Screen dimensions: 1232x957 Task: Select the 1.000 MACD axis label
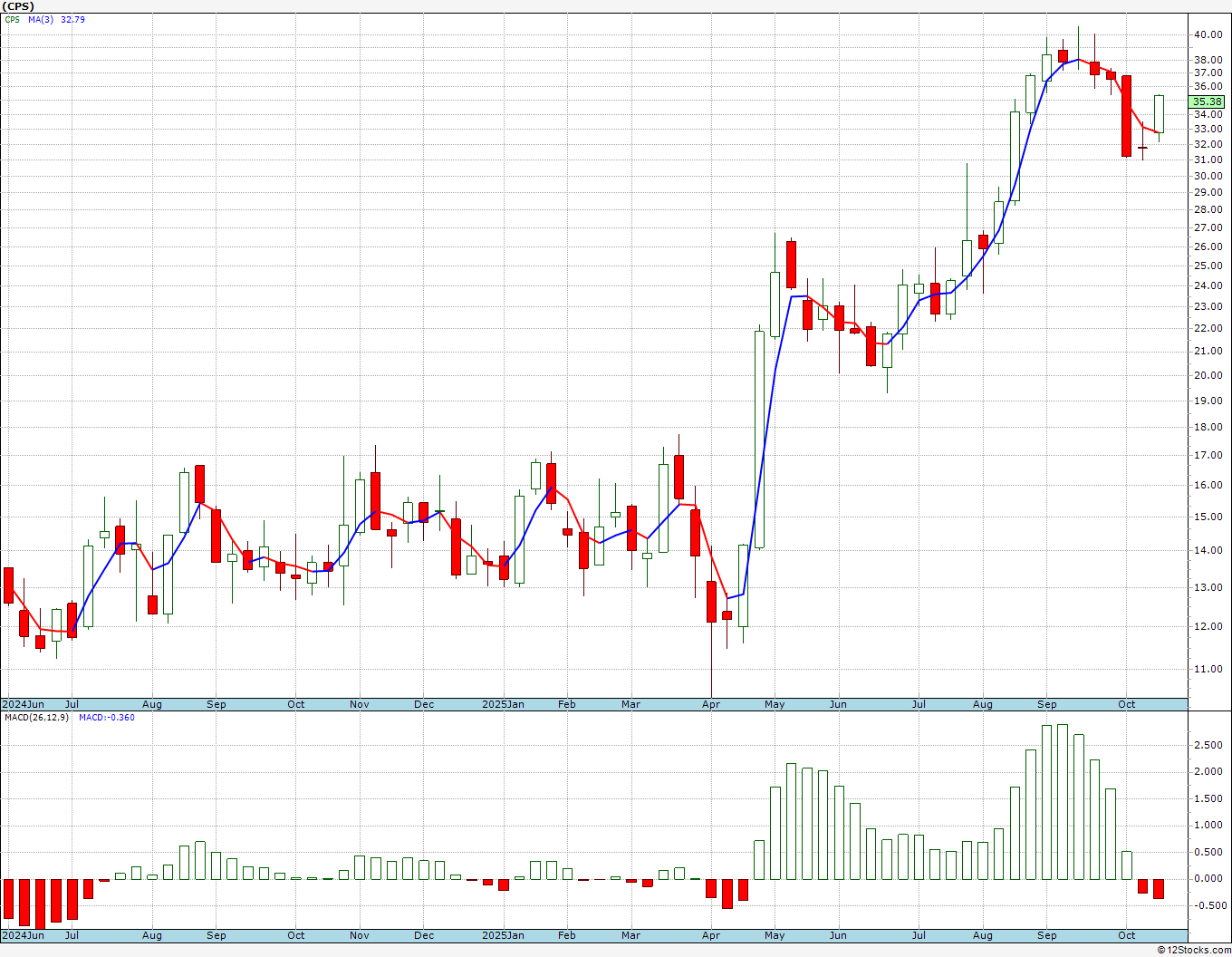pos(1208,825)
